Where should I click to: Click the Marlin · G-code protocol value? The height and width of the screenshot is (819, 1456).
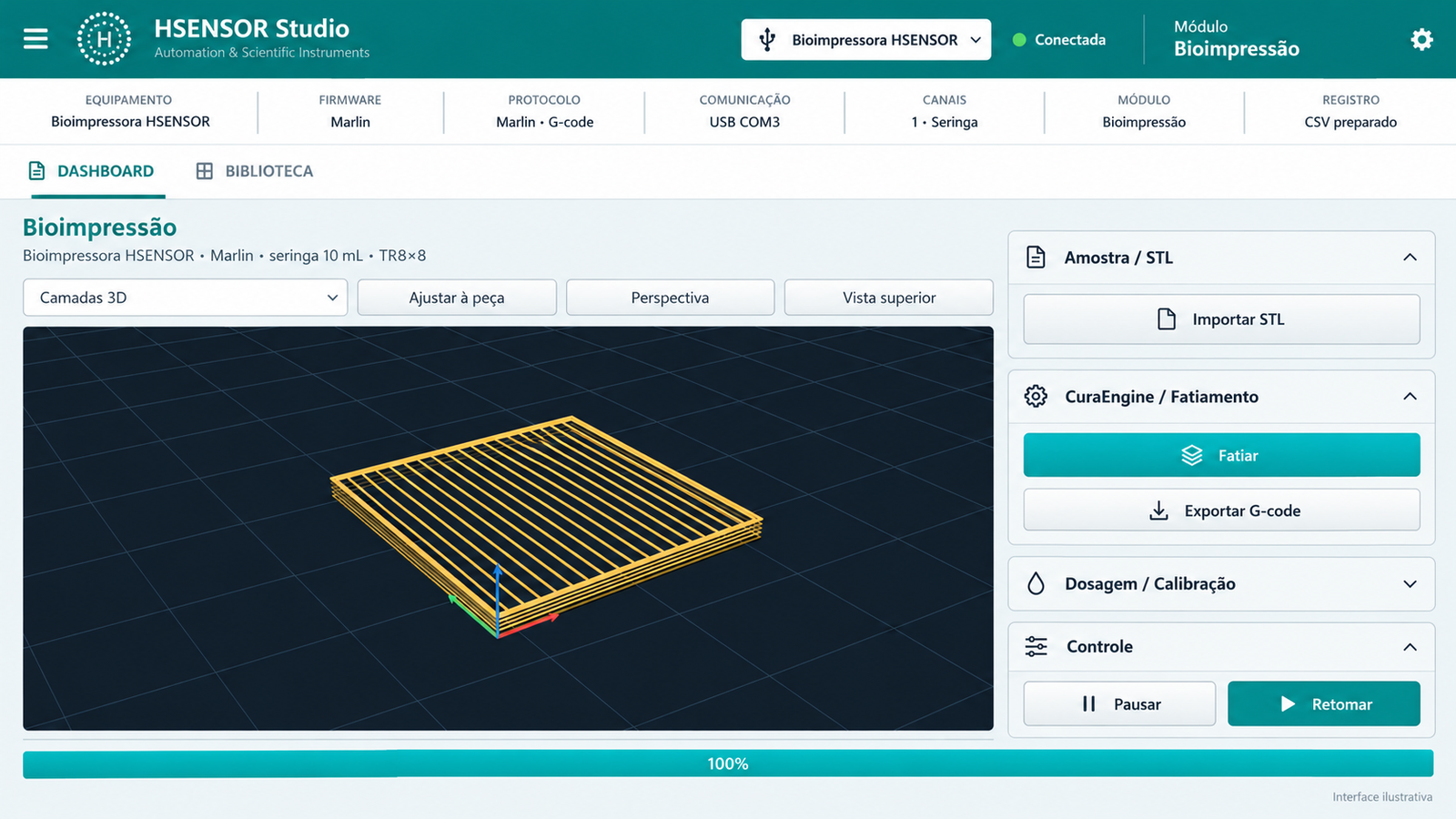[544, 122]
